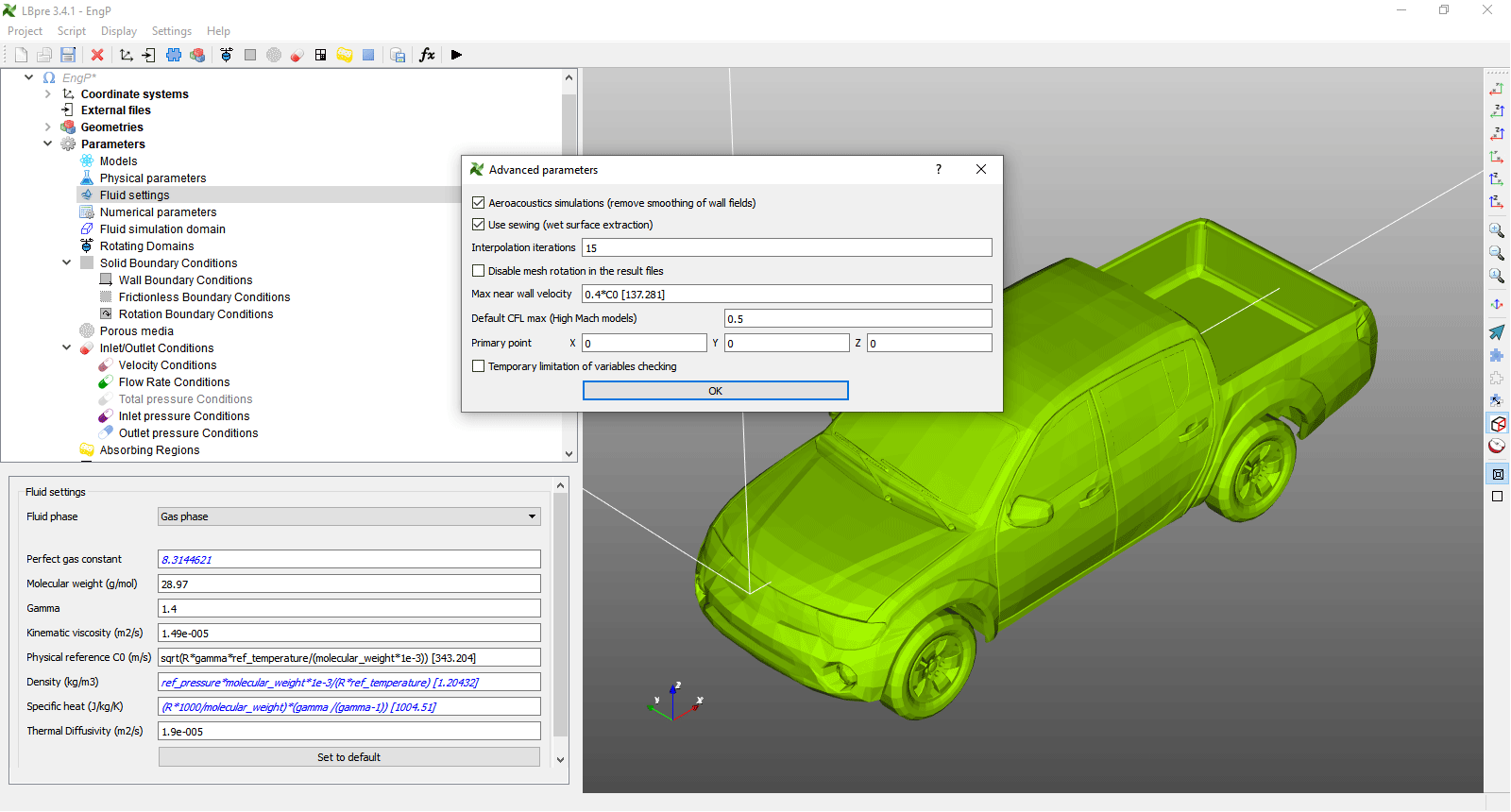Click the yellow sponge absorbing region icon
The image size is (1511, 812).
(x=345, y=55)
